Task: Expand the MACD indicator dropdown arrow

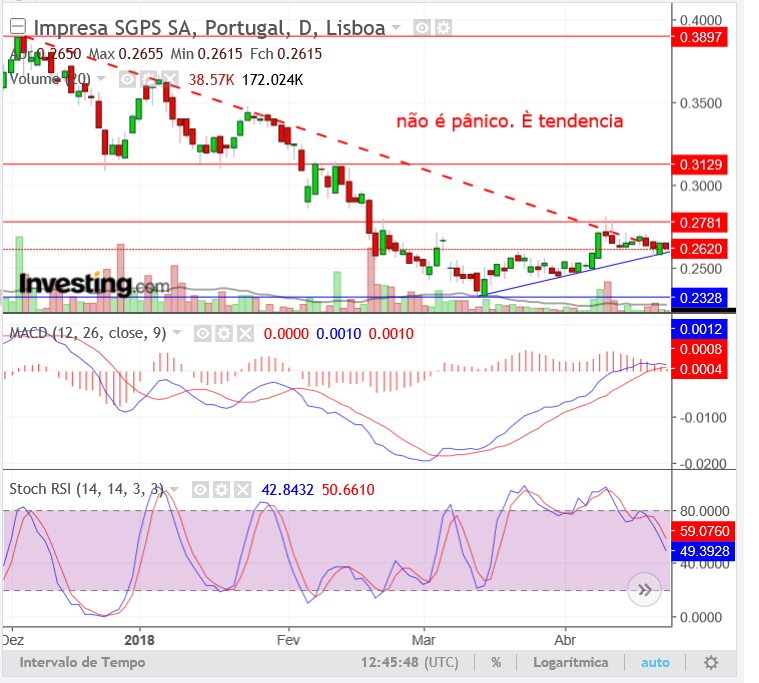Action: point(177,333)
